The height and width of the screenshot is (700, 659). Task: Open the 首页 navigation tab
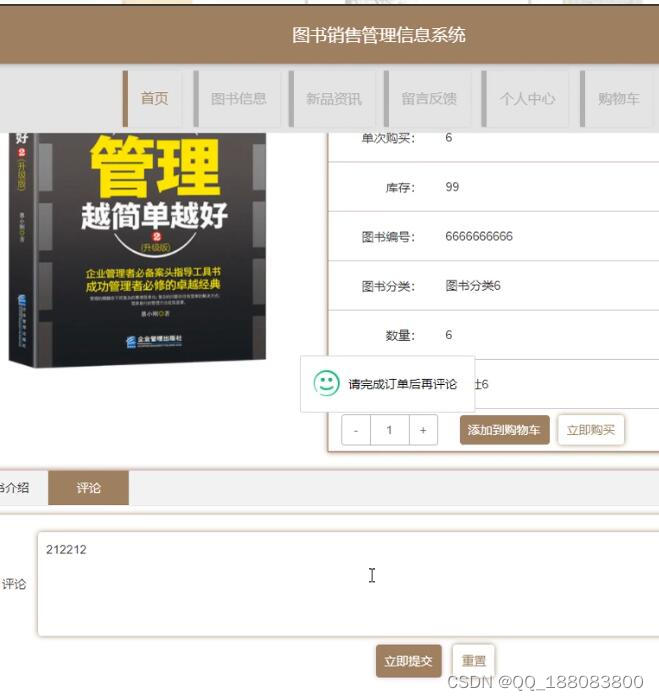(x=153, y=98)
